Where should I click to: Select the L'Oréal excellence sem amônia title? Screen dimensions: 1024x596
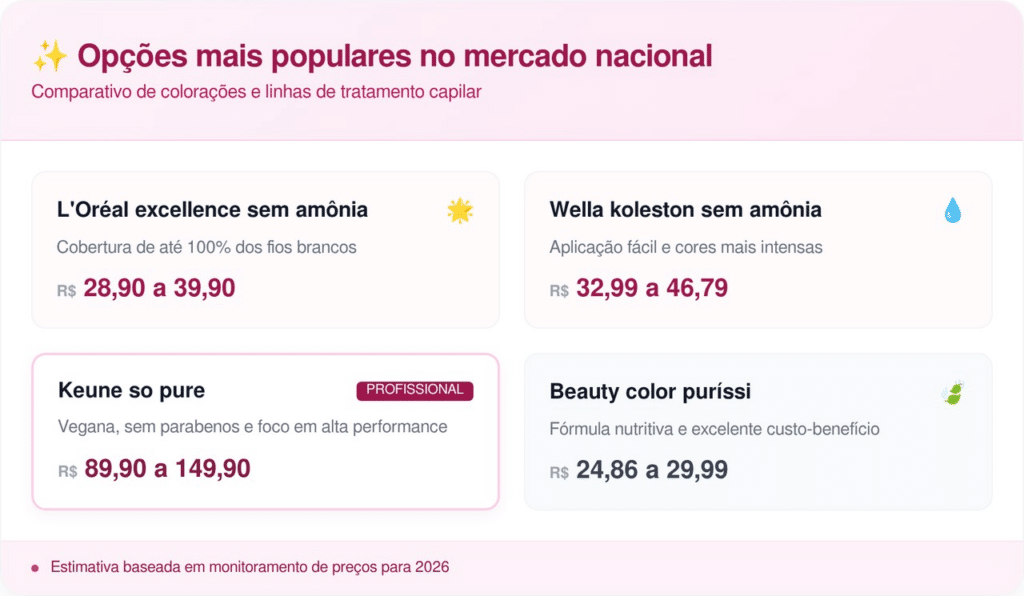(212, 210)
